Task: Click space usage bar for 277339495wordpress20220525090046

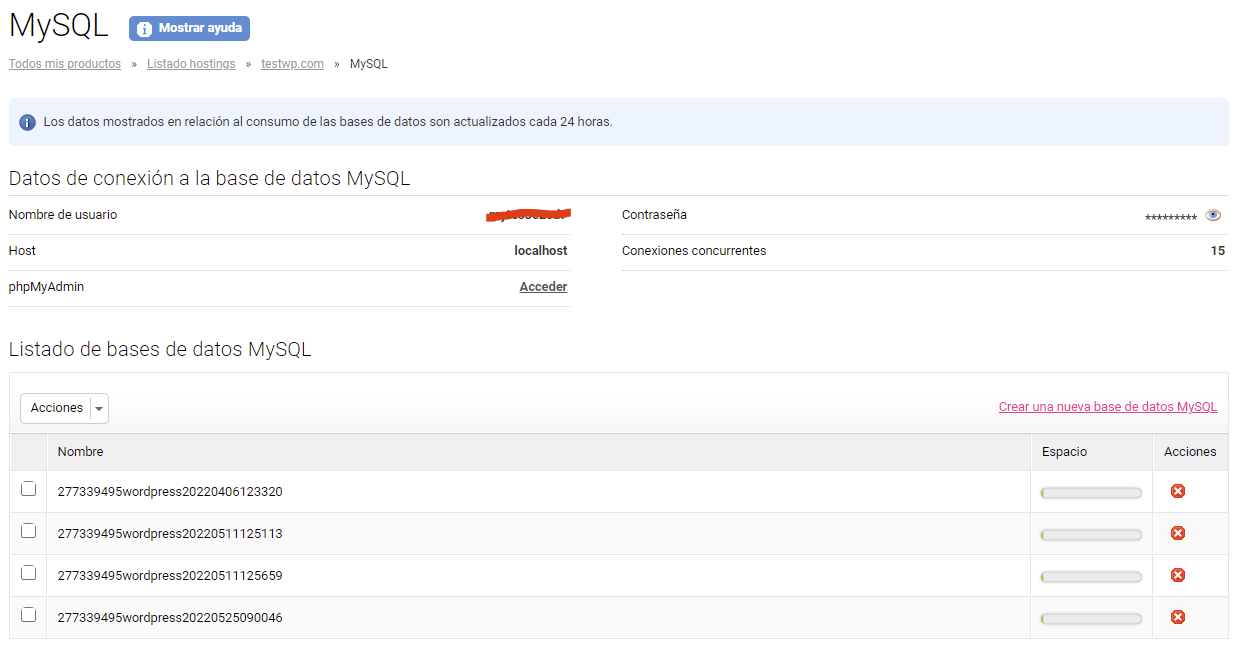Action: click(1091, 618)
